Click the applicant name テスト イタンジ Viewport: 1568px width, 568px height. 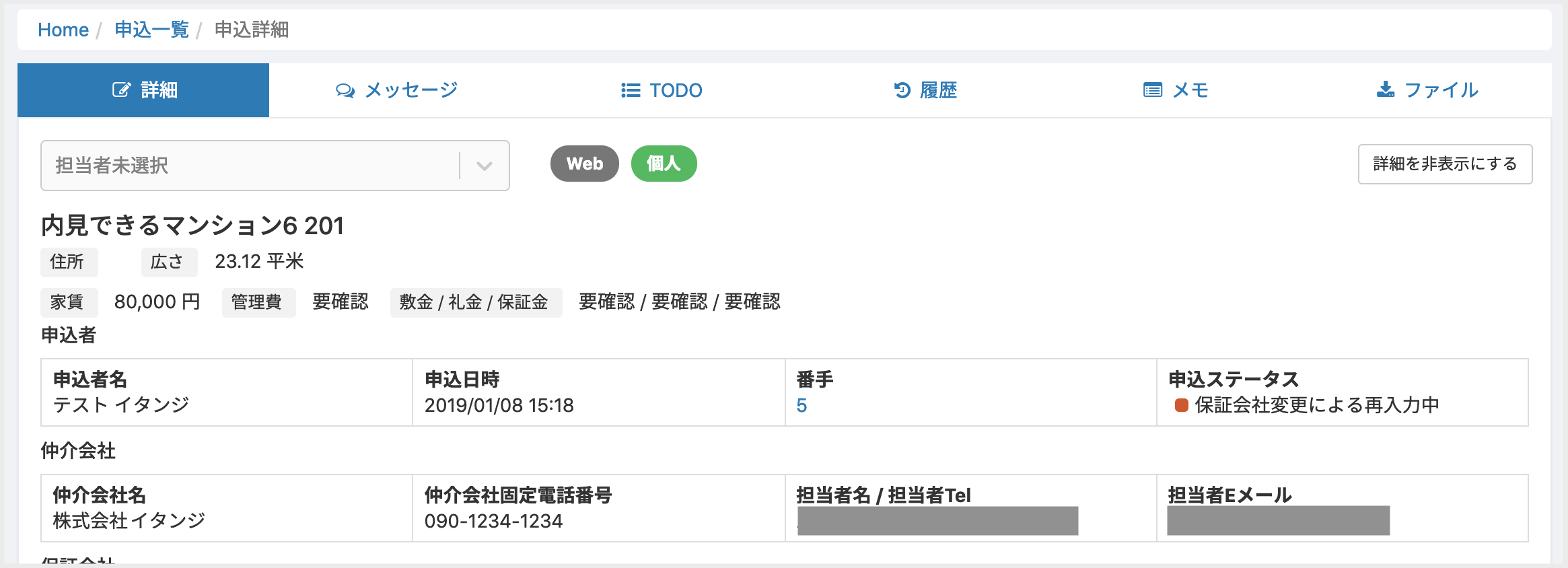121,405
